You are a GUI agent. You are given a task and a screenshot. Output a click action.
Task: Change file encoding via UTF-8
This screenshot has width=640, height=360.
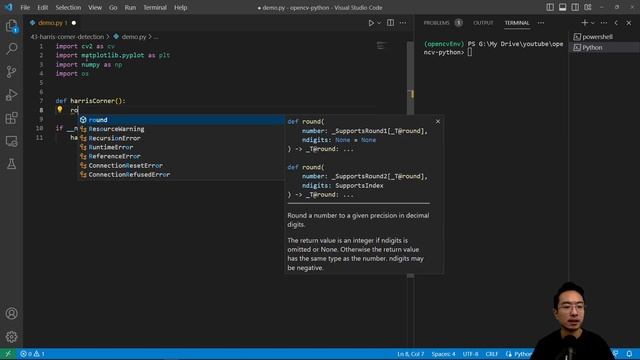click(x=470, y=354)
